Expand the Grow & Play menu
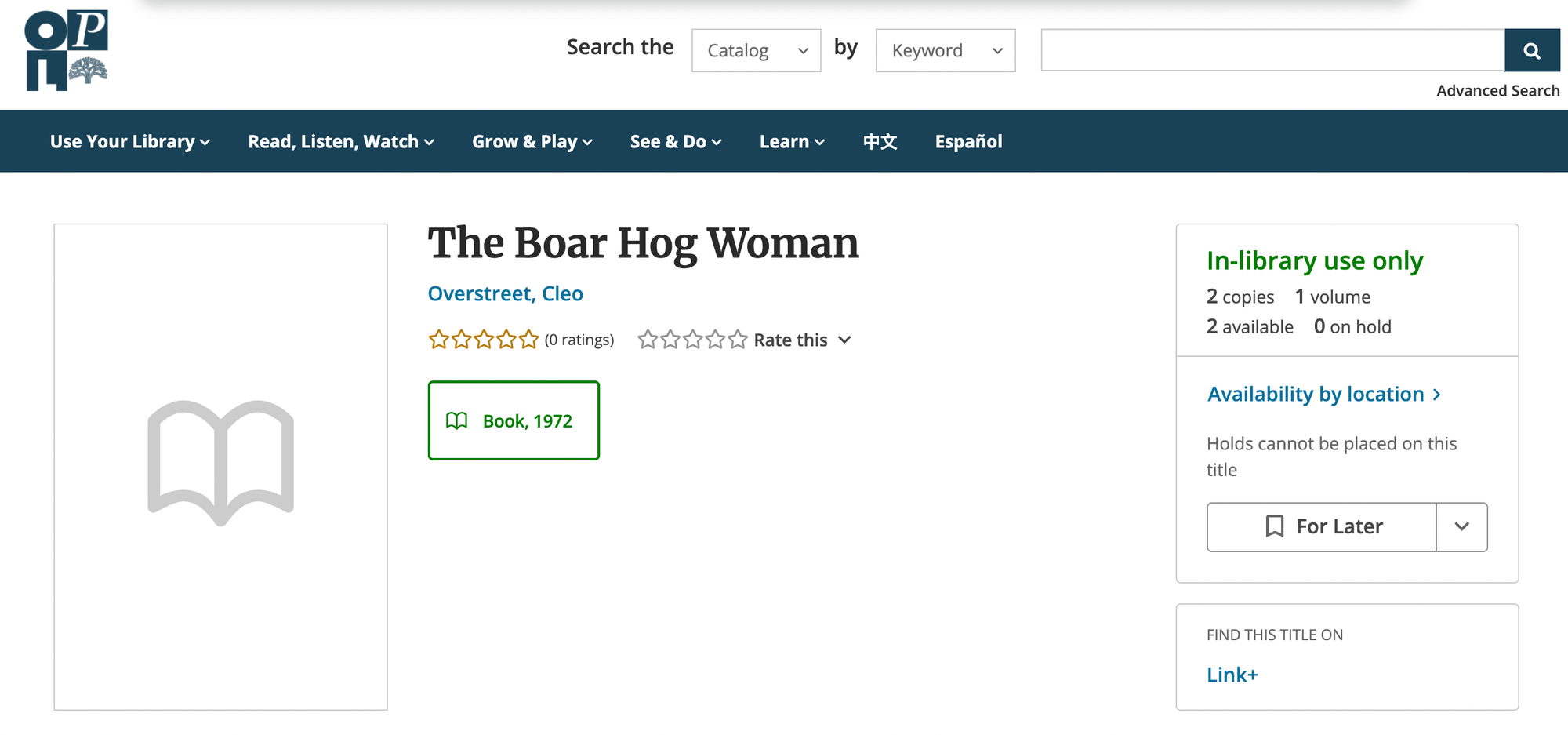 [x=532, y=142]
